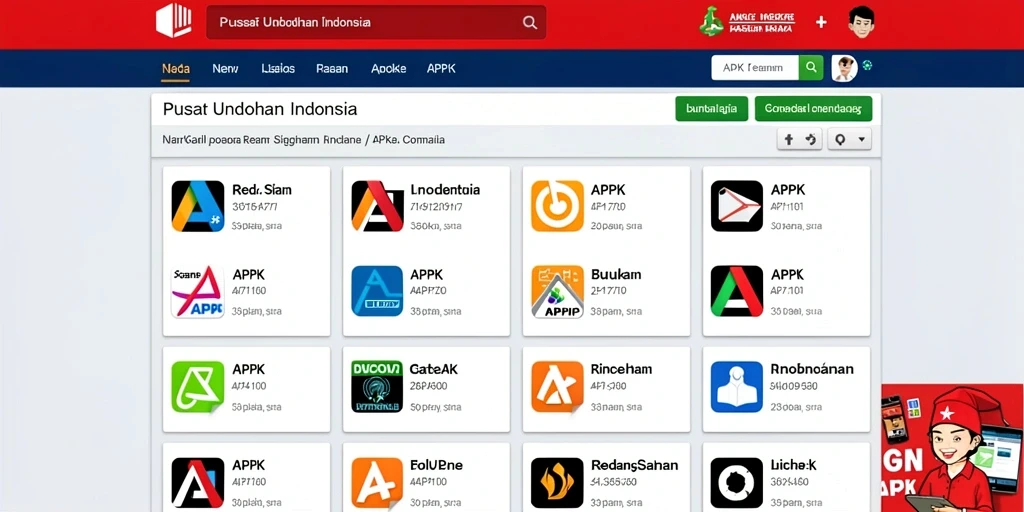Click the red cartoon APK advertisement banner
This screenshot has height=512, width=1024.
(953, 448)
